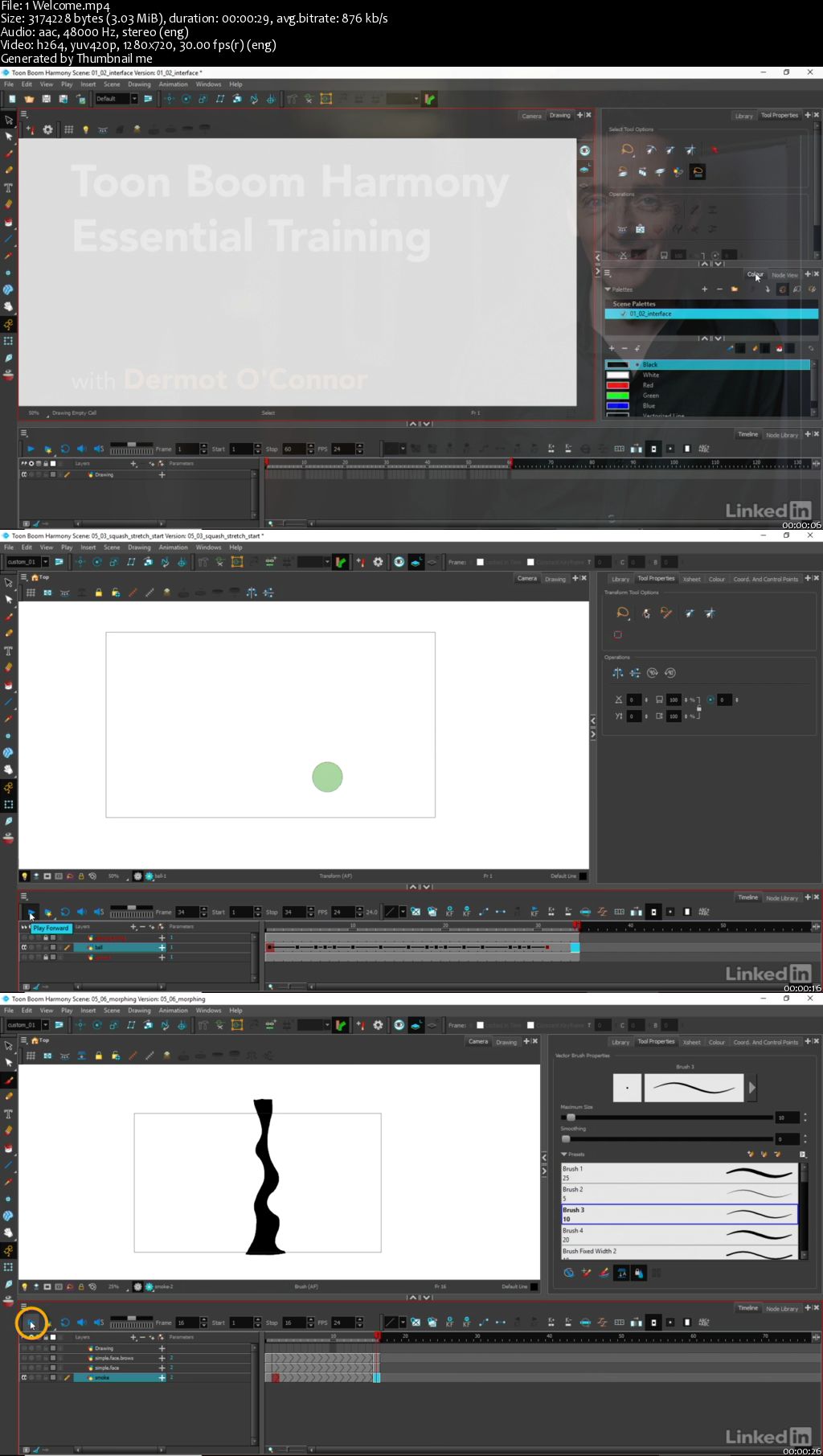
Task: Click plus button above Black colour swatch
Action: [612, 348]
